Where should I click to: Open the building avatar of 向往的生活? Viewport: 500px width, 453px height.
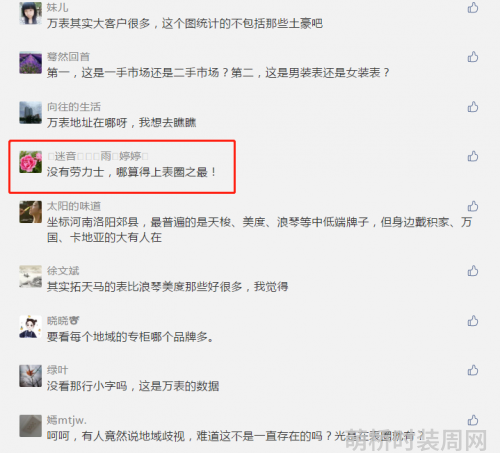tap(30, 113)
